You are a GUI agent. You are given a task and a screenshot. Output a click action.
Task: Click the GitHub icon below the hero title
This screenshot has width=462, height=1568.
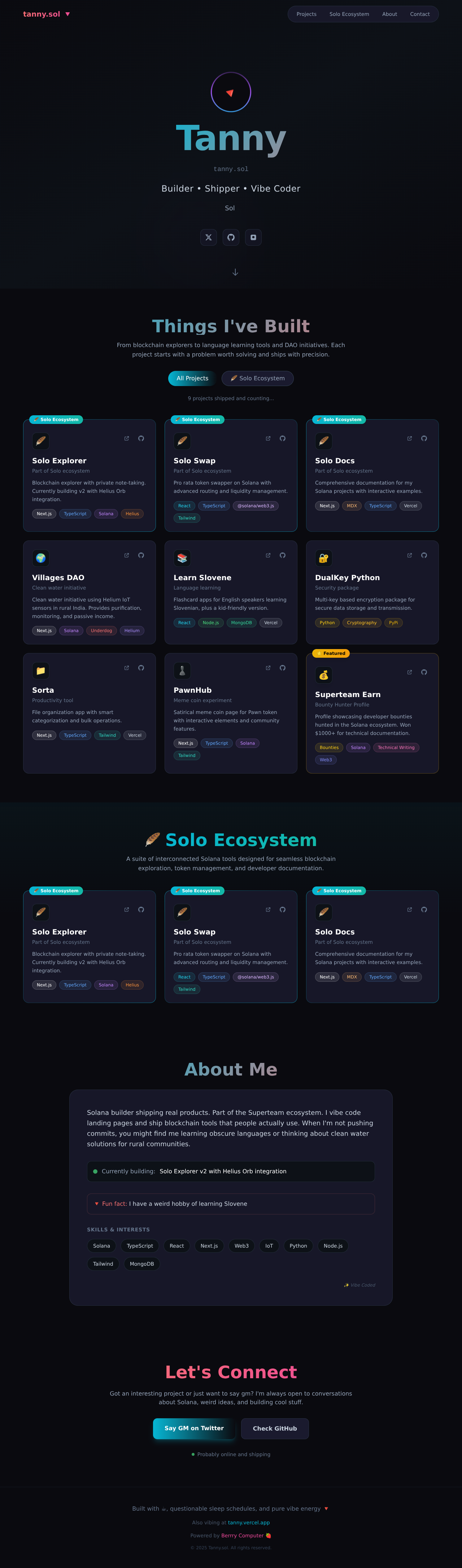(x=231, y=237)
